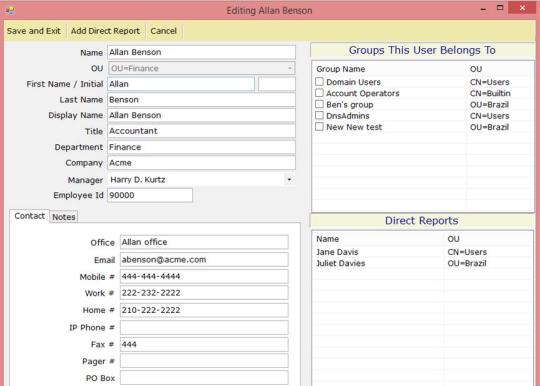Image resolution: width=540 pixels, height=386 pixels.
Task: Click the empty Pager # field
Action: (204, 361)
